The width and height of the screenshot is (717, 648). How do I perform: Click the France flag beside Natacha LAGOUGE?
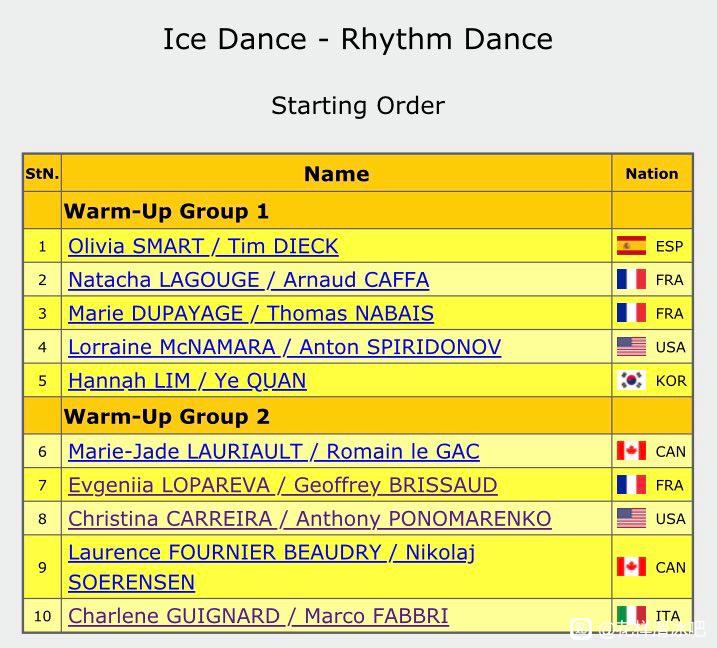pyautogui.click(x=631, y=279)
